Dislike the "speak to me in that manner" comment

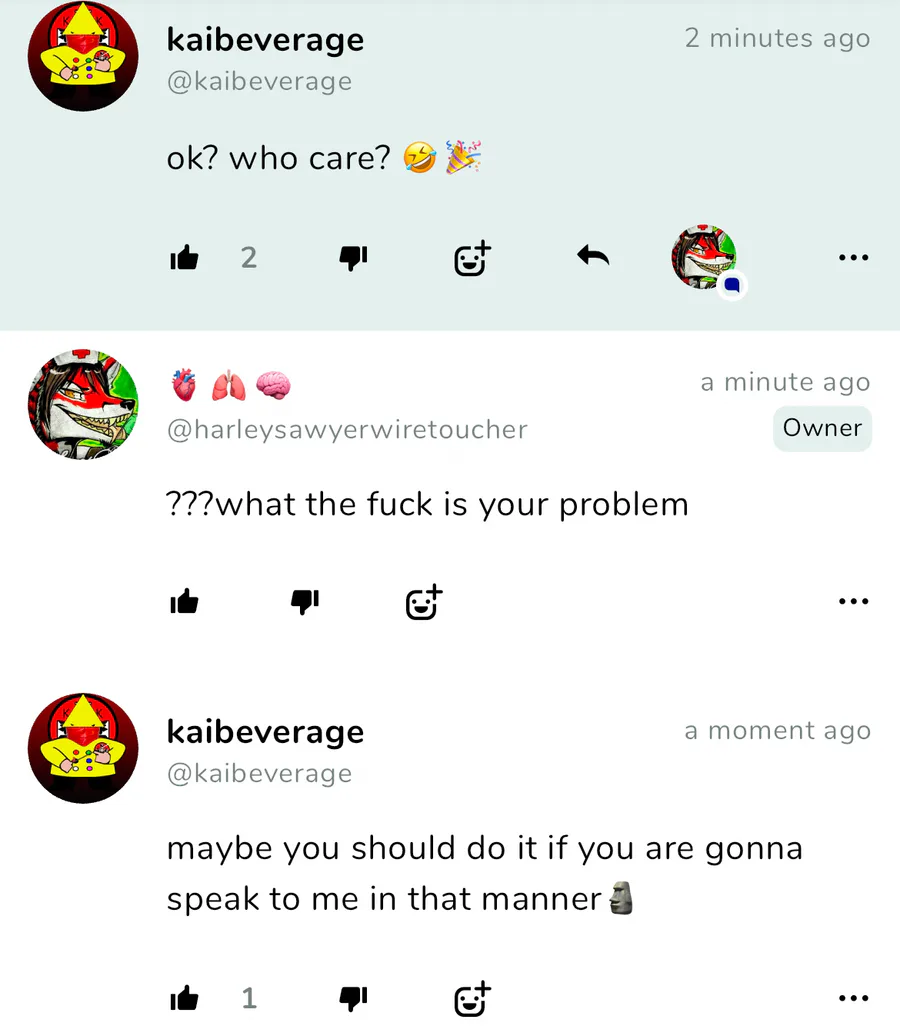pos(354,998)
